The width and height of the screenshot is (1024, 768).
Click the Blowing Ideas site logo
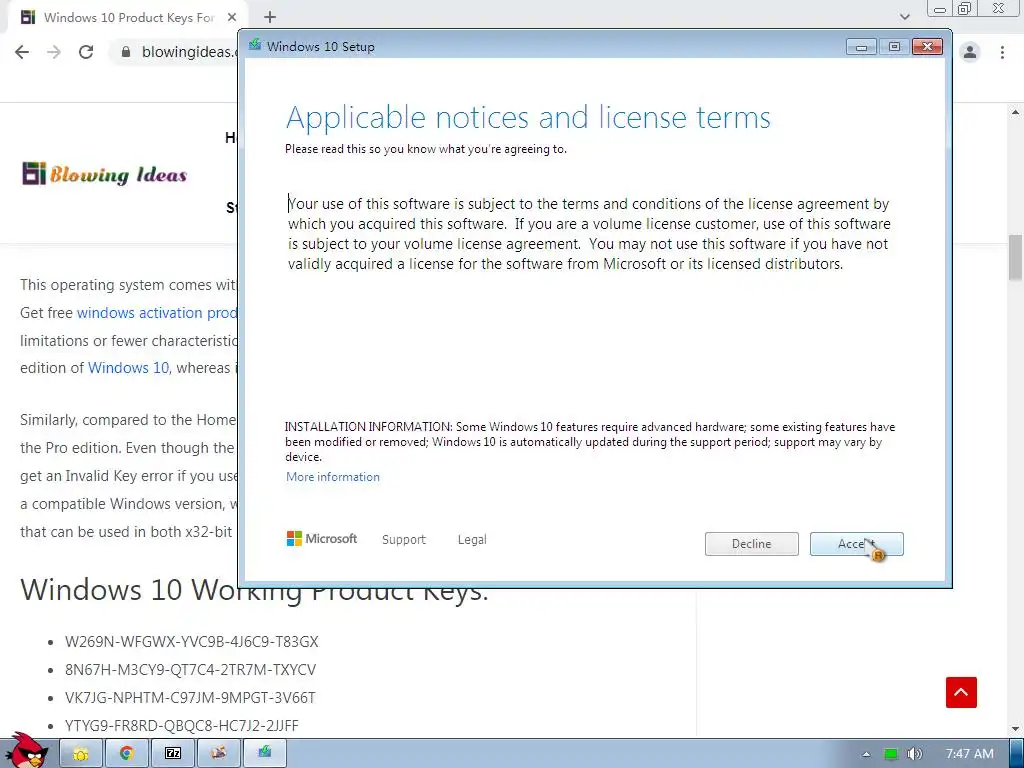(x=104, y=174)
